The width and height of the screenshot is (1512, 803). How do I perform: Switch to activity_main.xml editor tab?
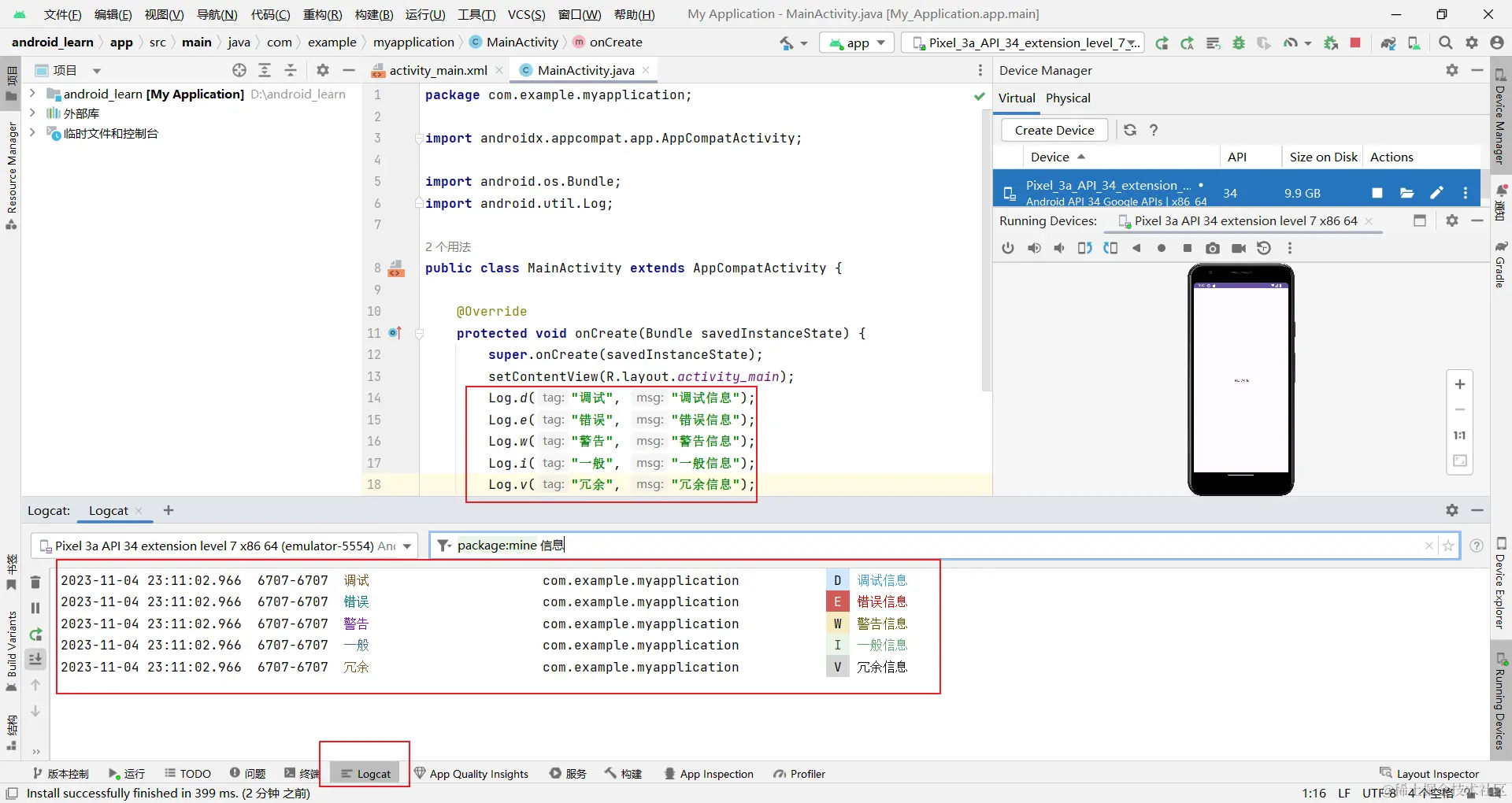437,70
